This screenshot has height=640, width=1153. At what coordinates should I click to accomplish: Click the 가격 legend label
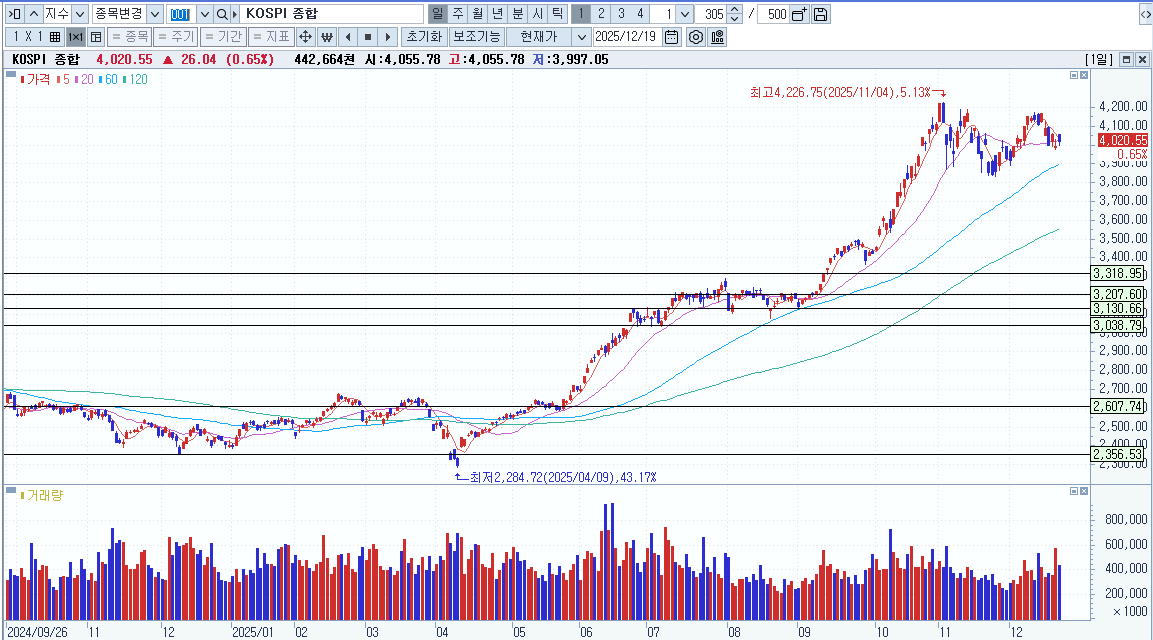(x=38, y=79)
